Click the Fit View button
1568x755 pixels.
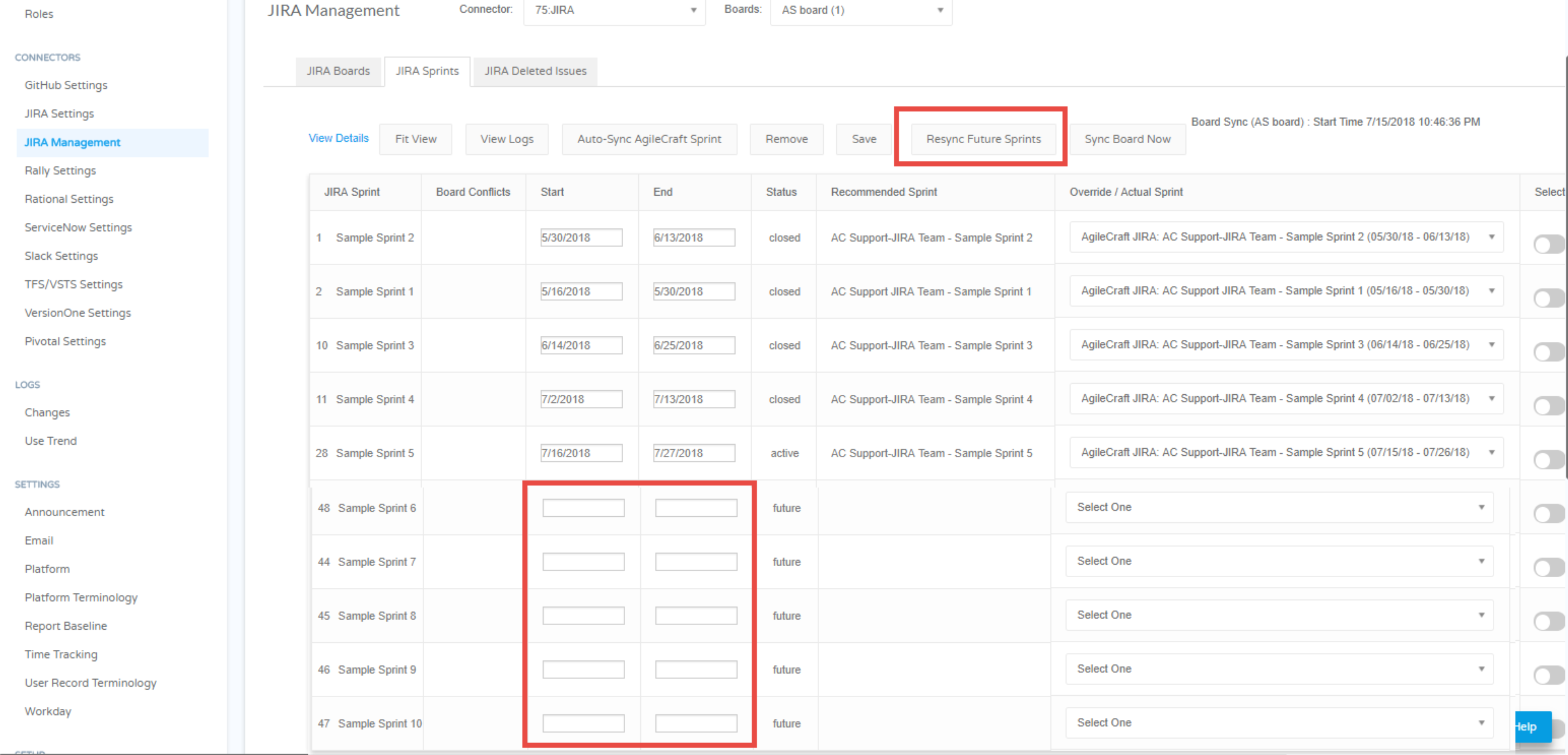pos(416,140)
